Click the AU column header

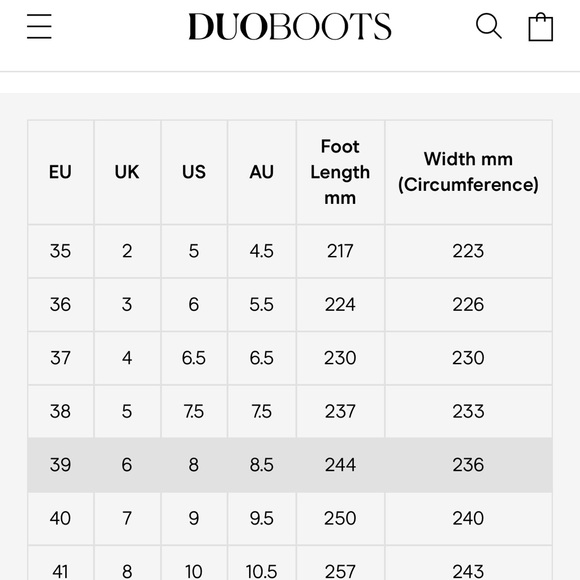(x=262, y=172)
